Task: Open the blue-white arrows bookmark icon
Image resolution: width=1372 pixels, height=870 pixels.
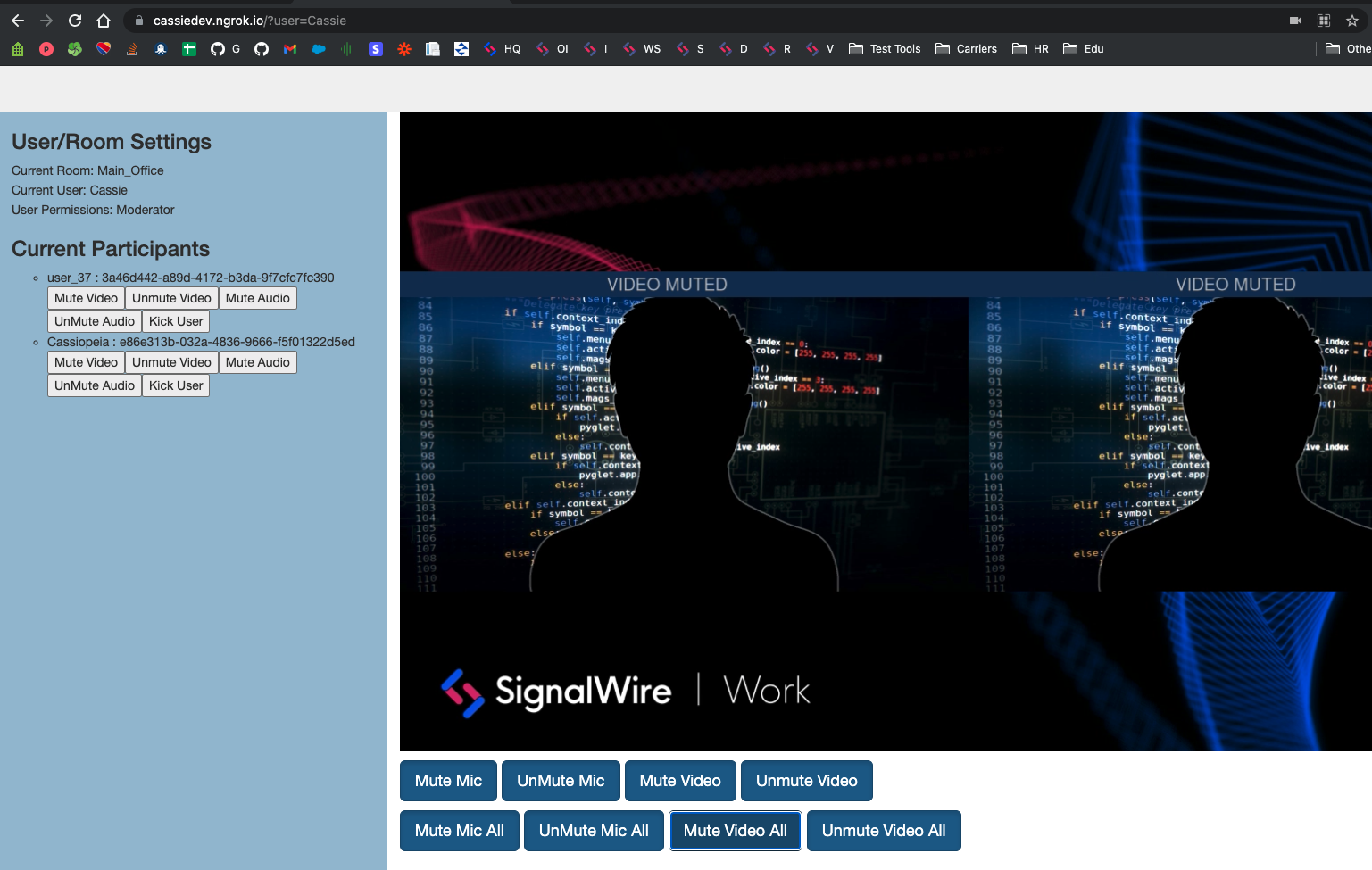Action: [x=461, y=49]
